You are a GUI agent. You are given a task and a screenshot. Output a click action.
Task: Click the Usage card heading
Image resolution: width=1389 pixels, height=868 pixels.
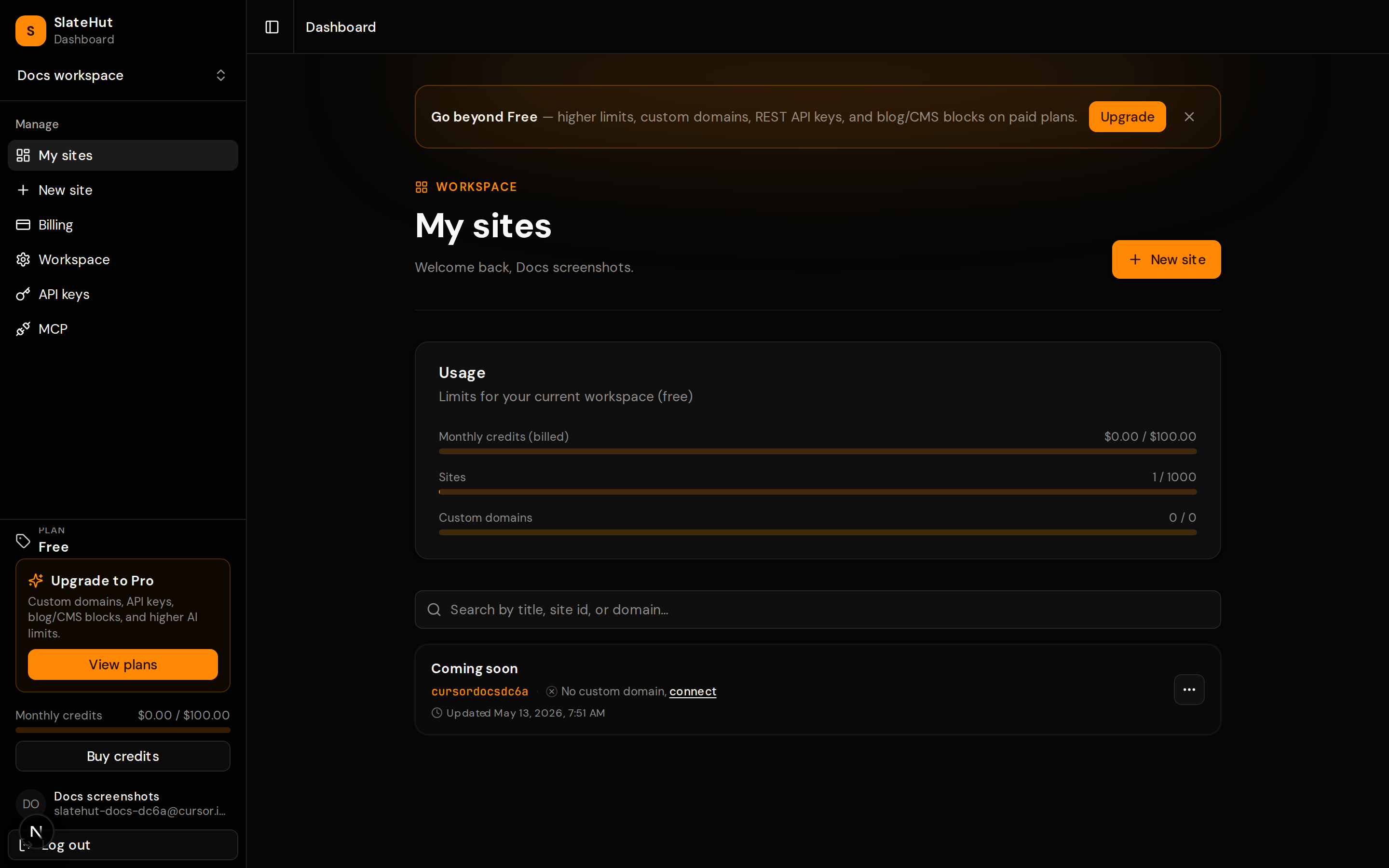click(462, 373)
